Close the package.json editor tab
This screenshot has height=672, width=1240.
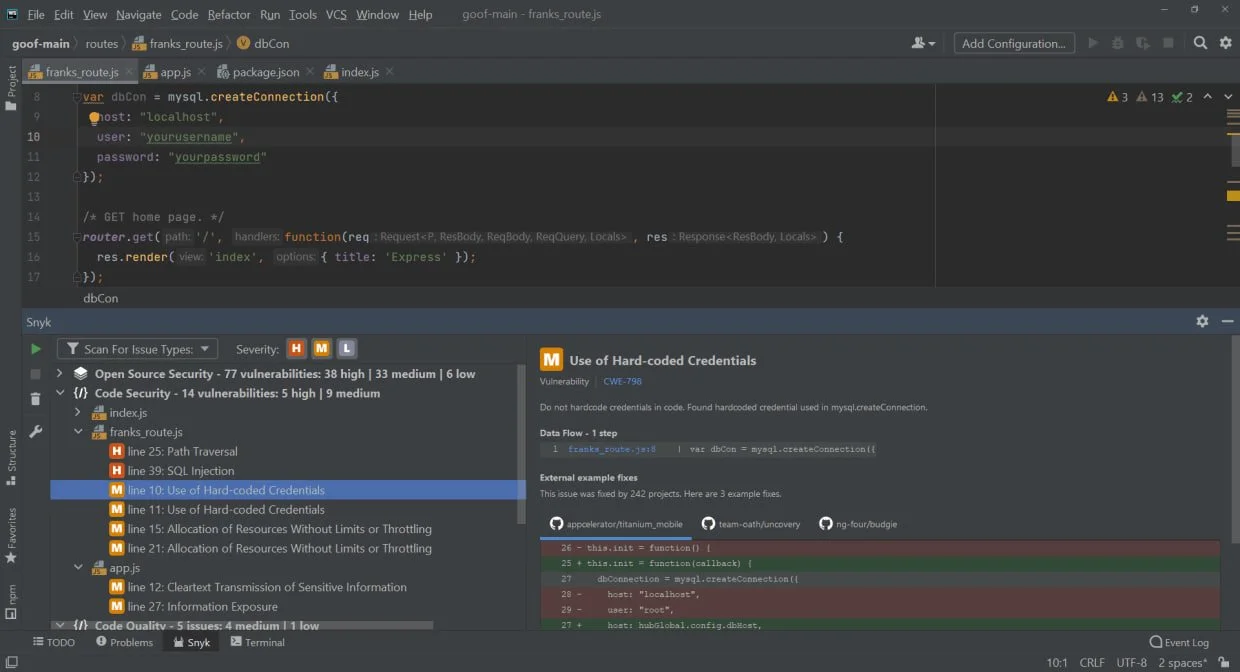309,72
